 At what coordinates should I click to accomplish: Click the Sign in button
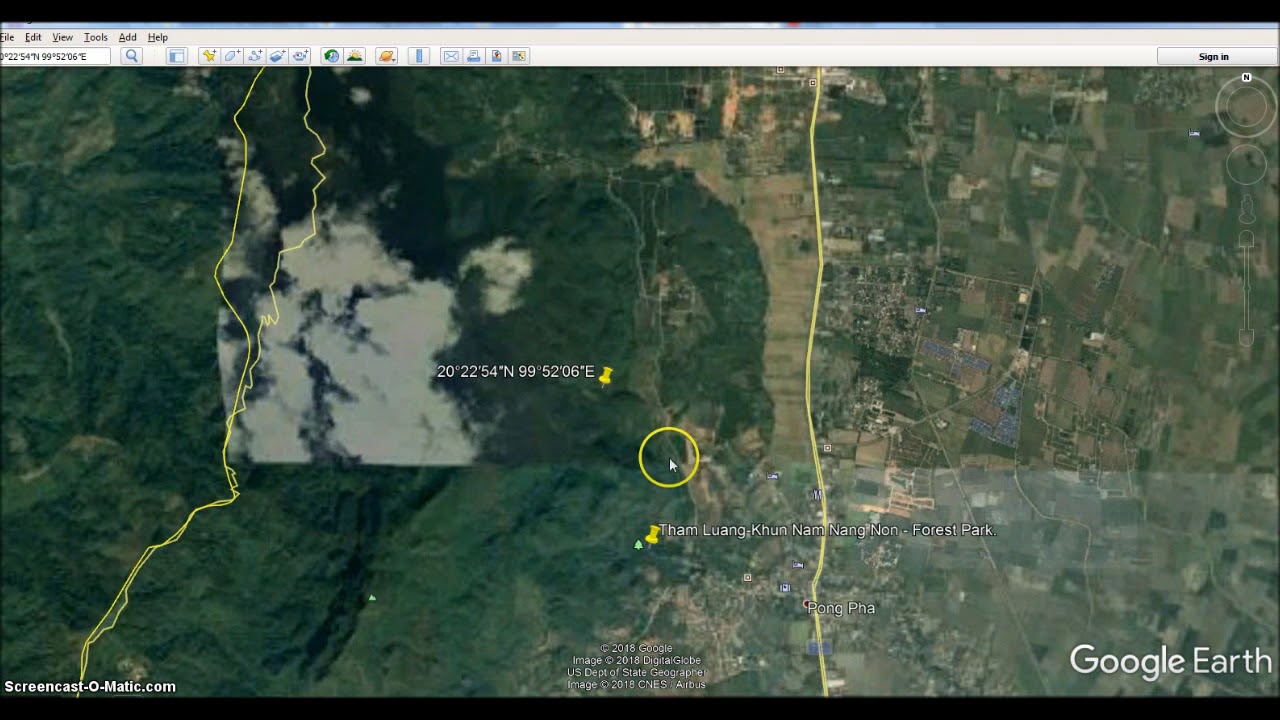pos(1213,57)
